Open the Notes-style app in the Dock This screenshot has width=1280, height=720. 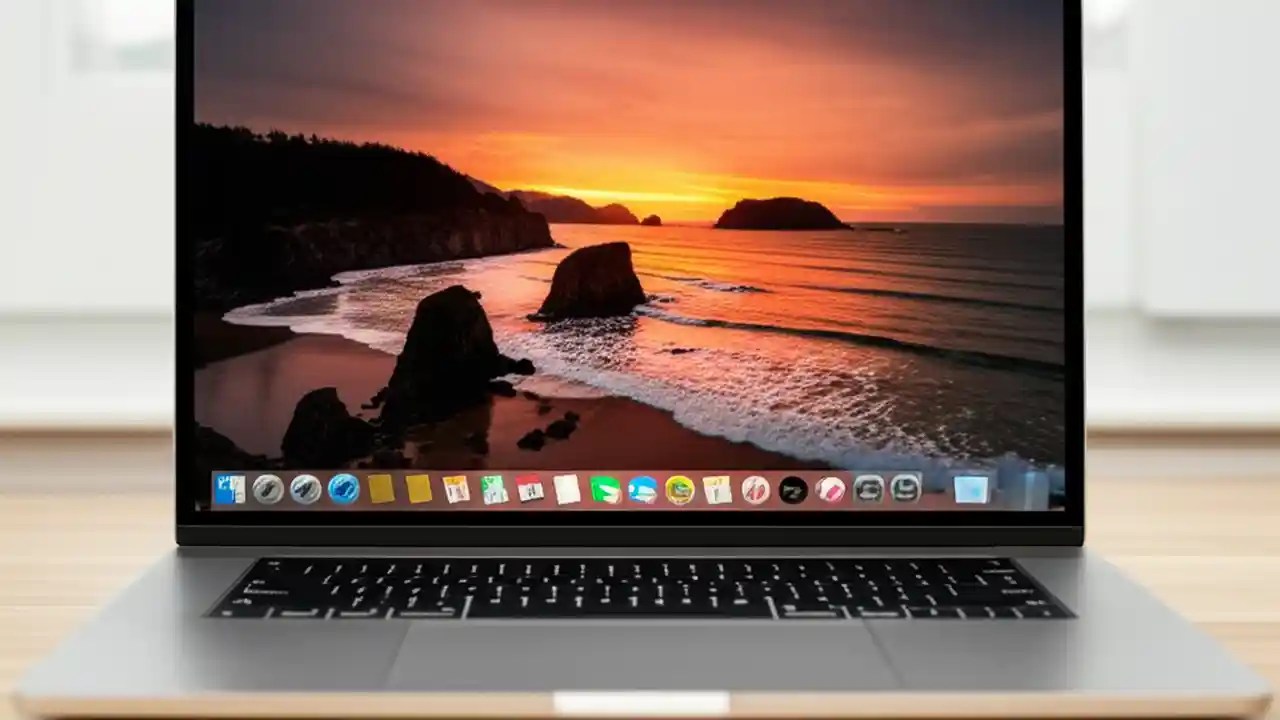tap(455, 489)
